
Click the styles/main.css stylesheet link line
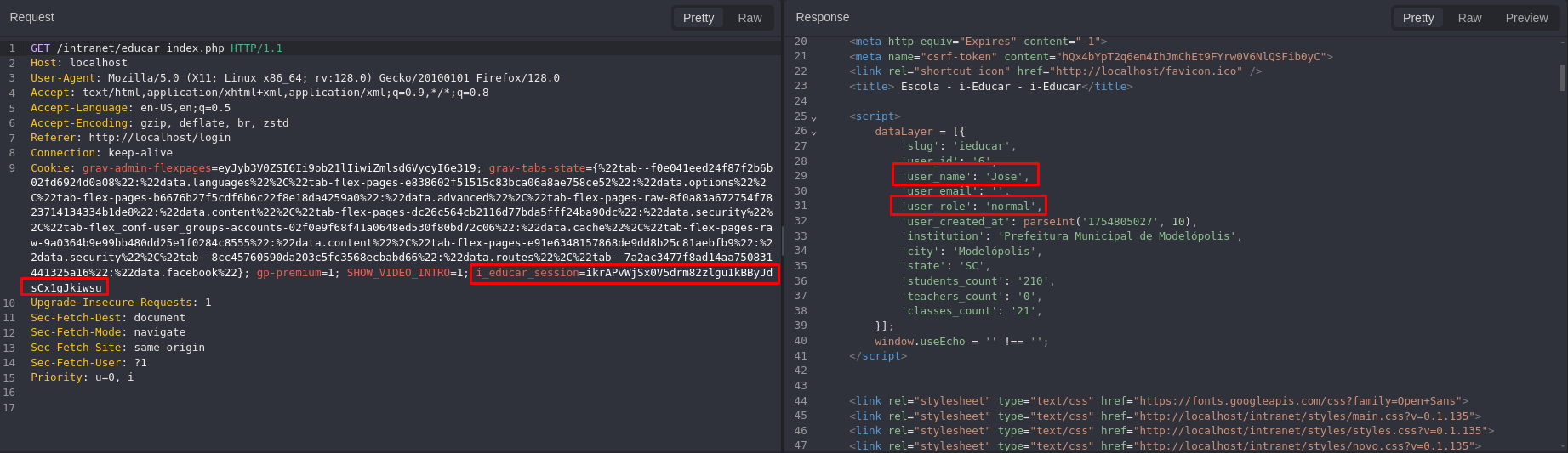click(x=1165, y=416)
